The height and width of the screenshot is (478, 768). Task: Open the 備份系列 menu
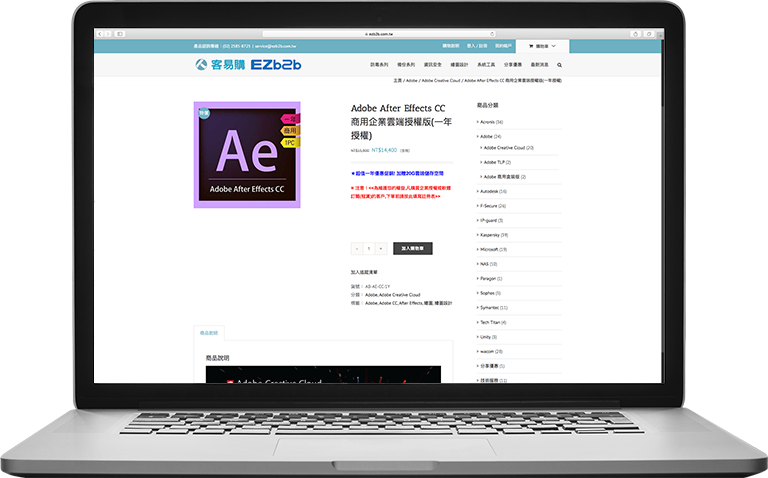pos(406,65)
